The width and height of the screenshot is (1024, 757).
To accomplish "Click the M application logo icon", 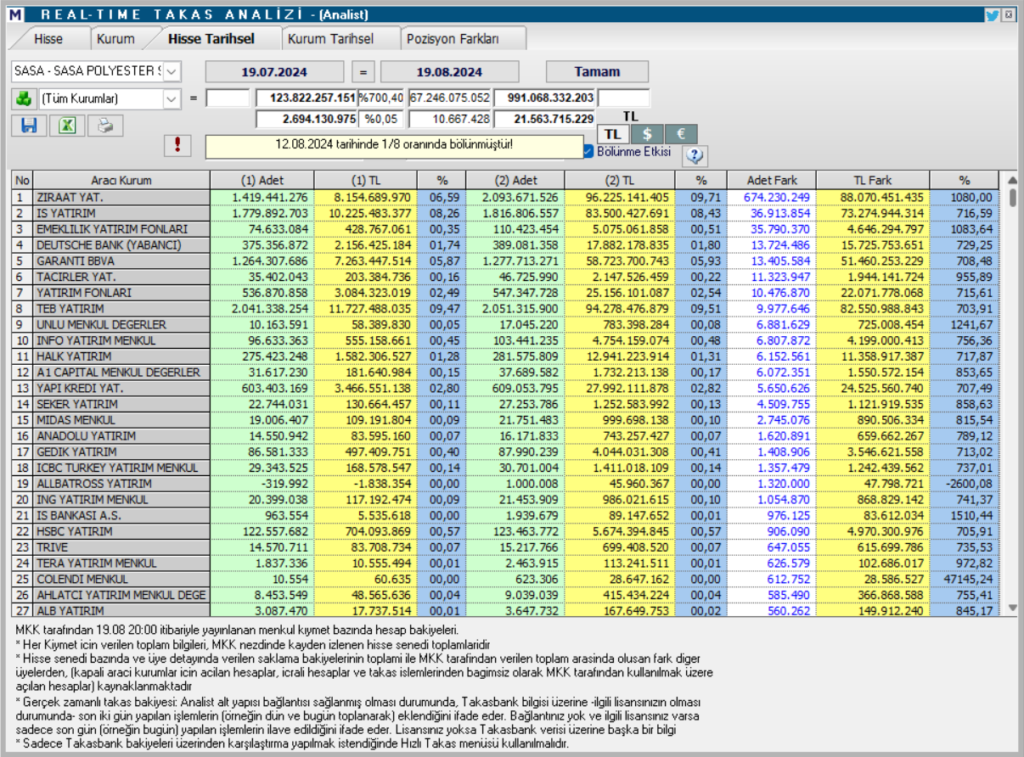I will point(16,14).
